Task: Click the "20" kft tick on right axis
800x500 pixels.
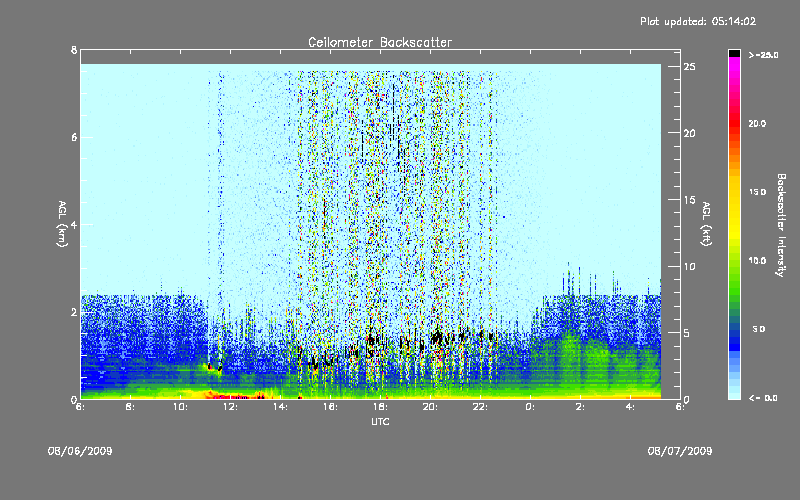Action: pos(690,133)
